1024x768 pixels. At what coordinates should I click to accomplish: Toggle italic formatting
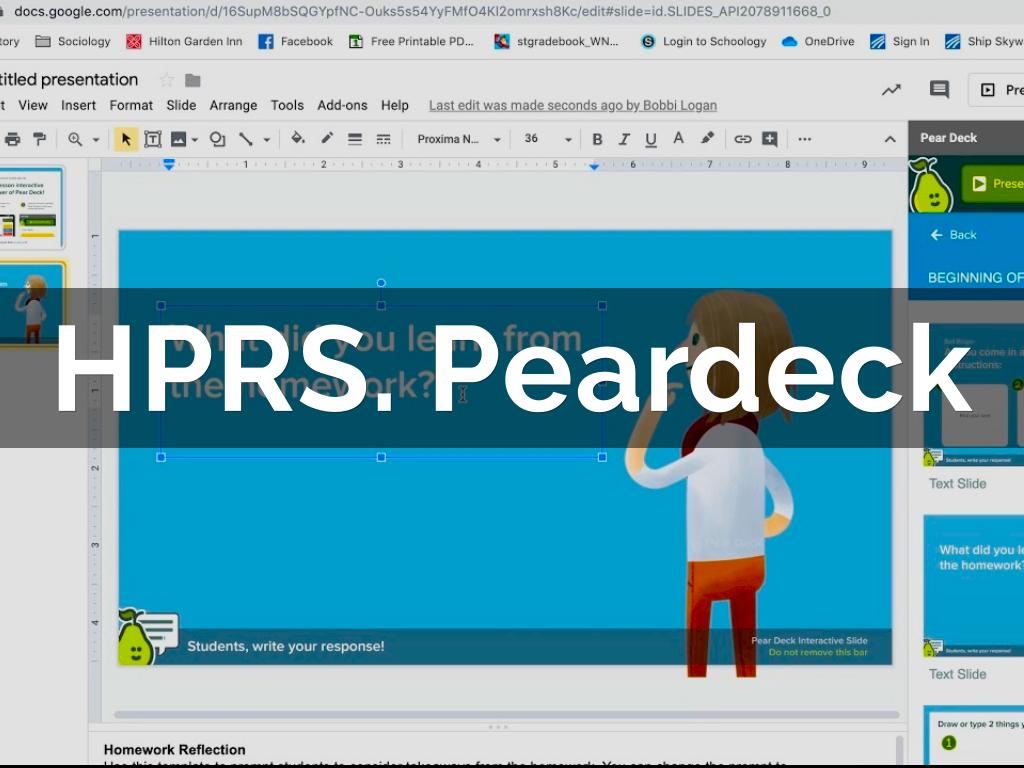(624, 139)
